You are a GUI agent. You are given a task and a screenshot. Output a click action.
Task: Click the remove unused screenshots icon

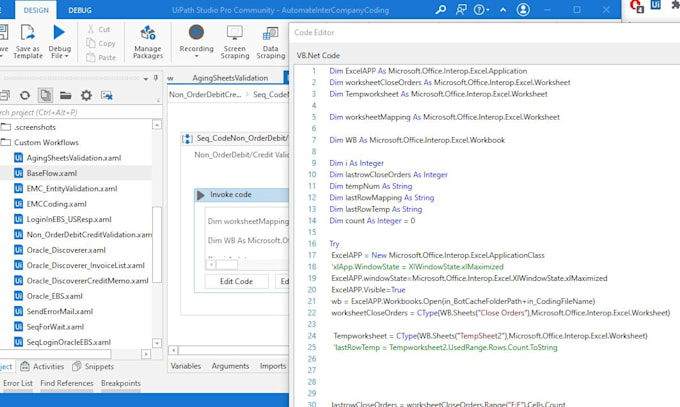pos(107,95)
